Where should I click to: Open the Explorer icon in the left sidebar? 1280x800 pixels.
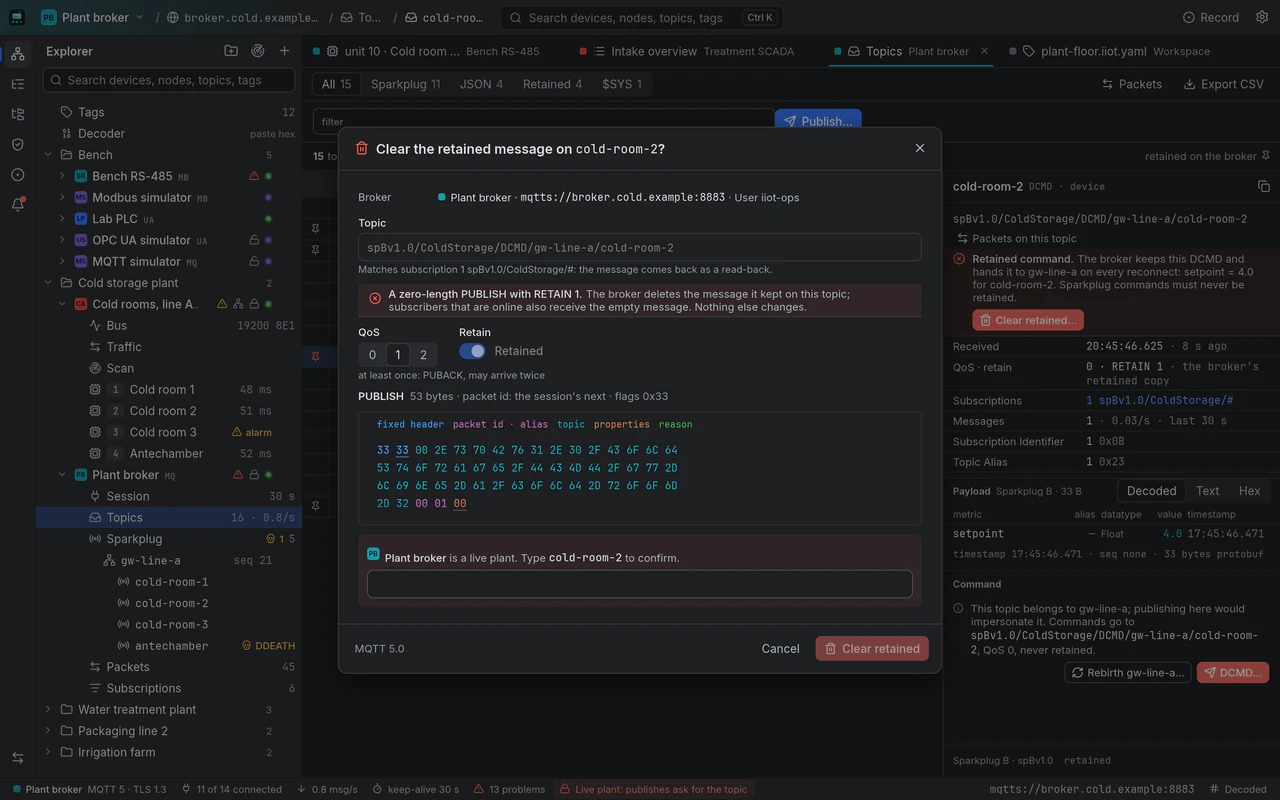[17, 54]
